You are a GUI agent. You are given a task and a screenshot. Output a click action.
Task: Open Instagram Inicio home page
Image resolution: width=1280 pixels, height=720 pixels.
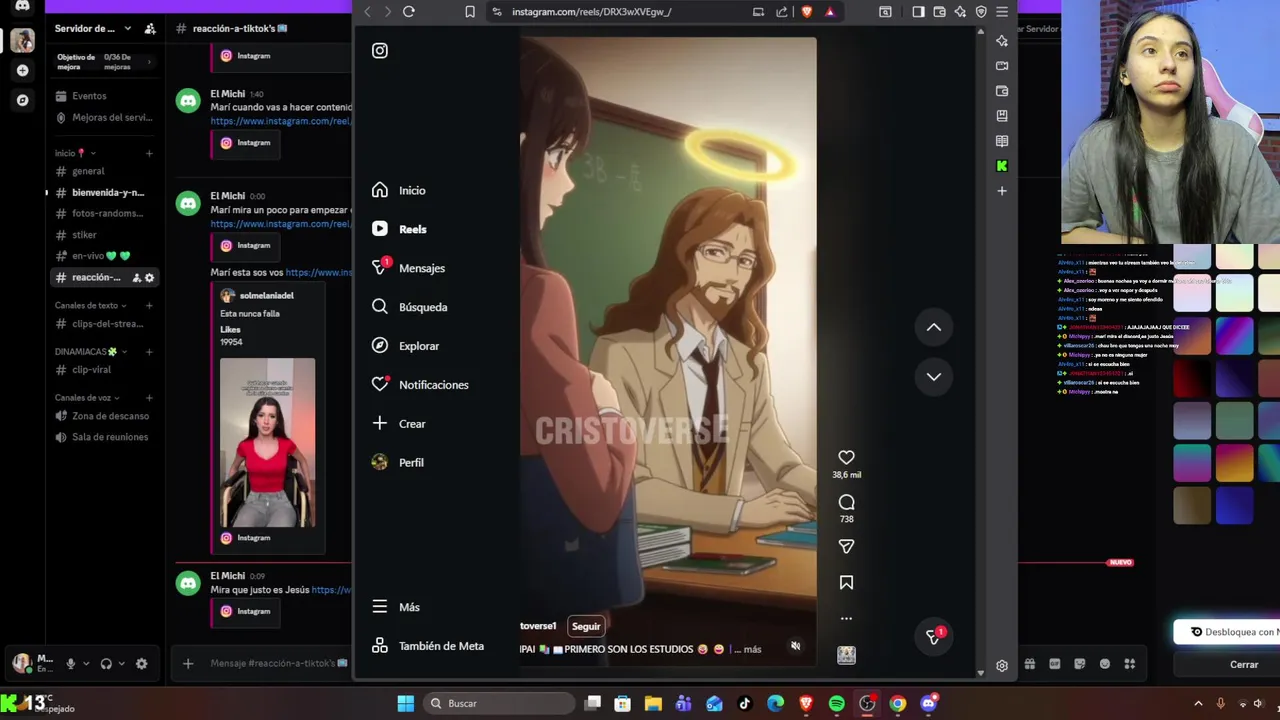(399, 190)
